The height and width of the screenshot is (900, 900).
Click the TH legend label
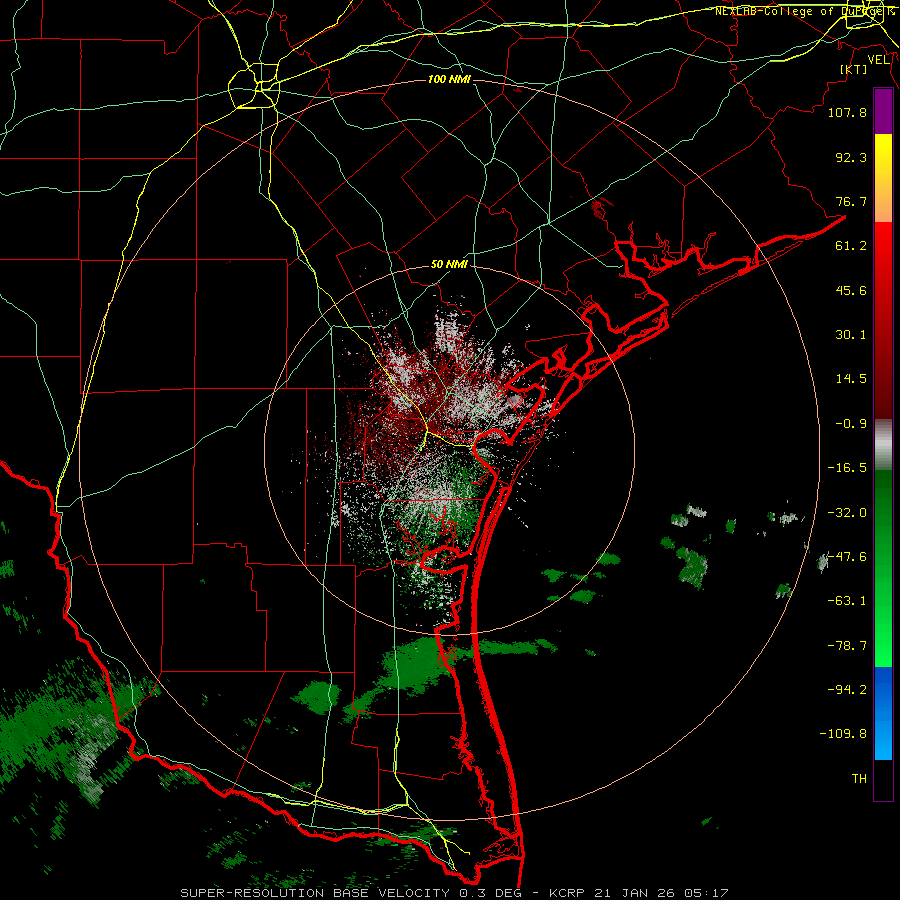[x=859, y=779]
